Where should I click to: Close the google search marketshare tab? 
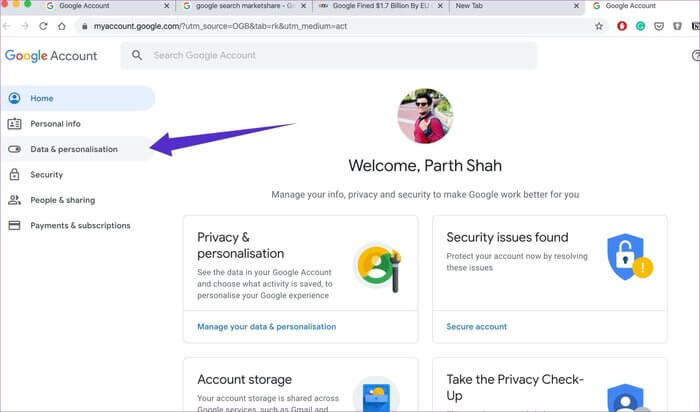point(303,6)
